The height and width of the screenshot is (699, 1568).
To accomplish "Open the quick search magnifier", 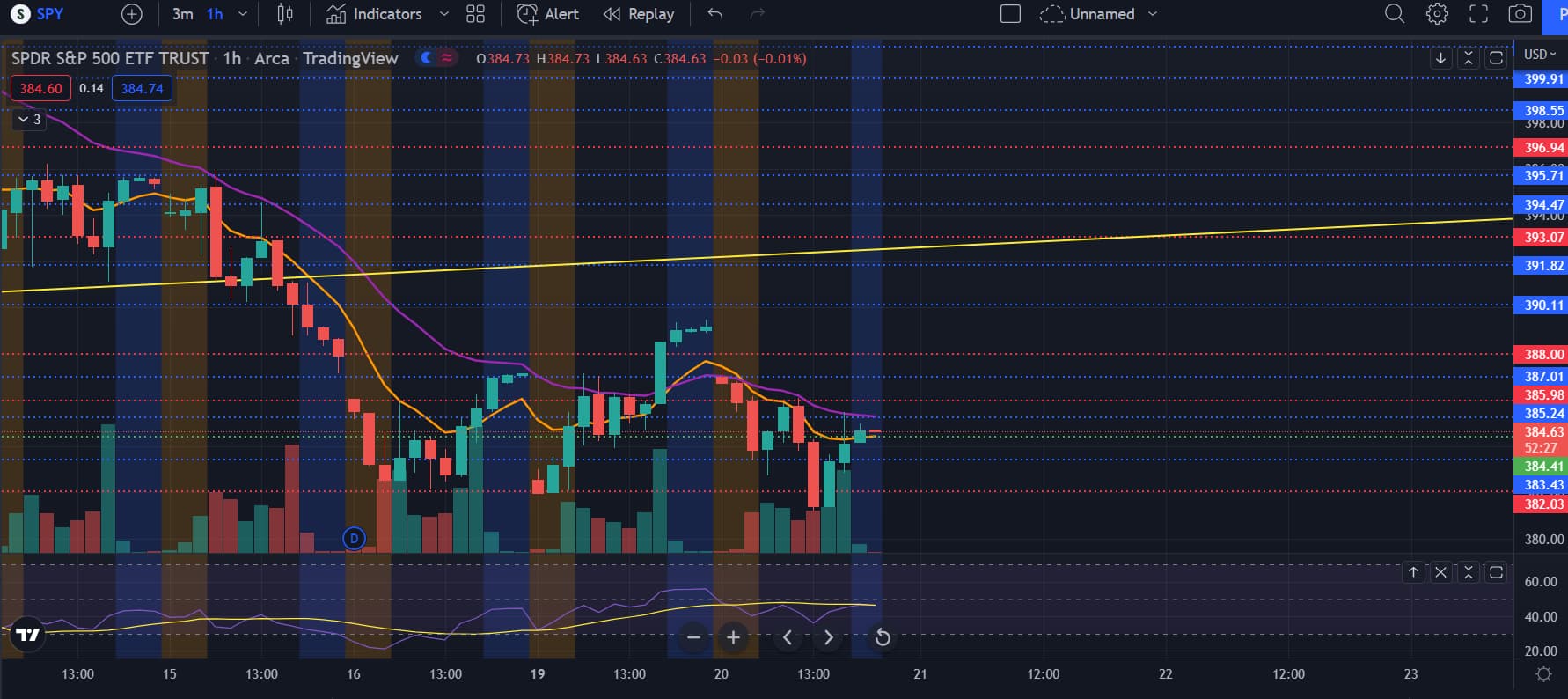I will coord(1395,14).
